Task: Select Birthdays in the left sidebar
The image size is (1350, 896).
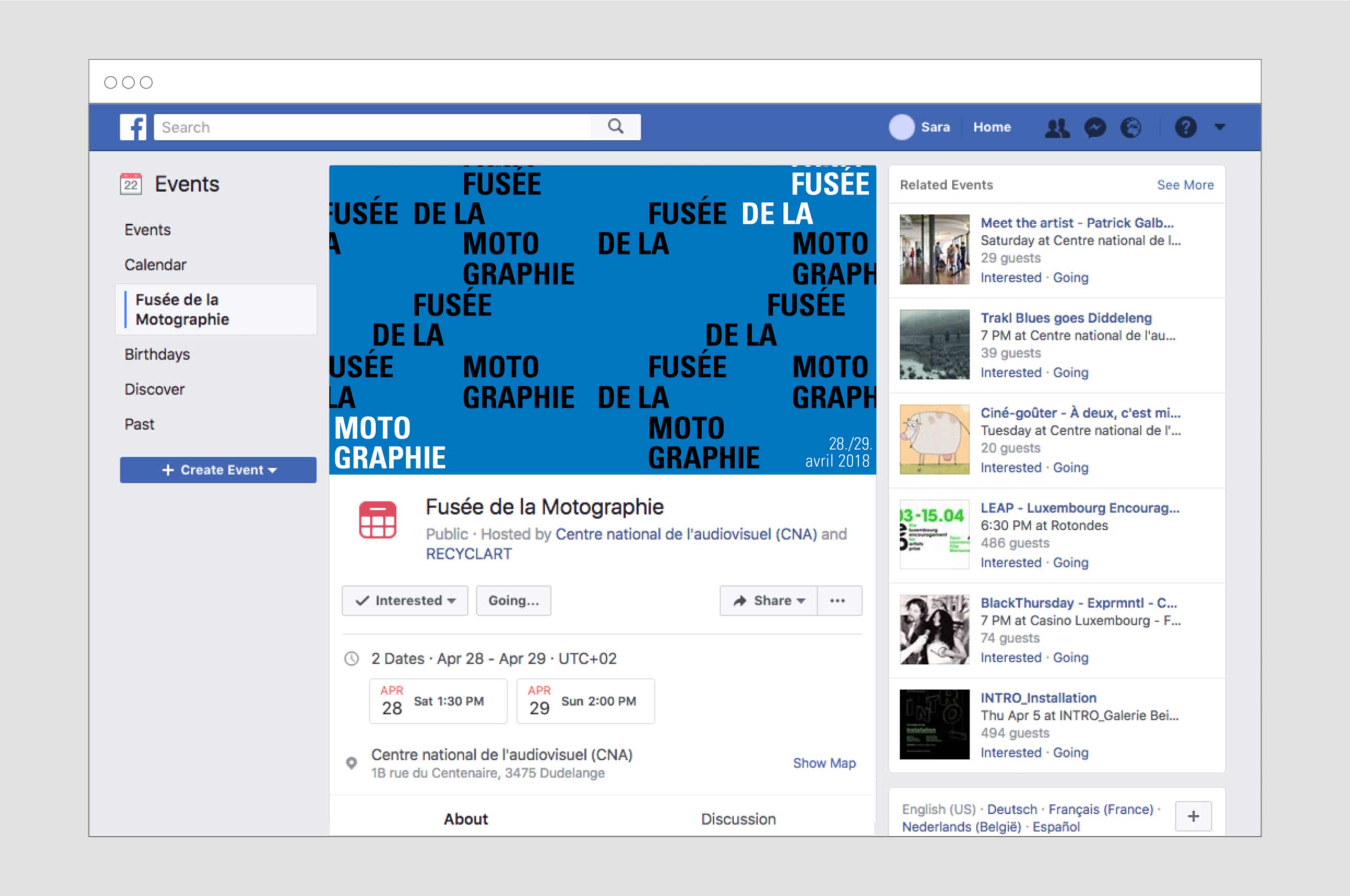Action: tap(157, 354)
